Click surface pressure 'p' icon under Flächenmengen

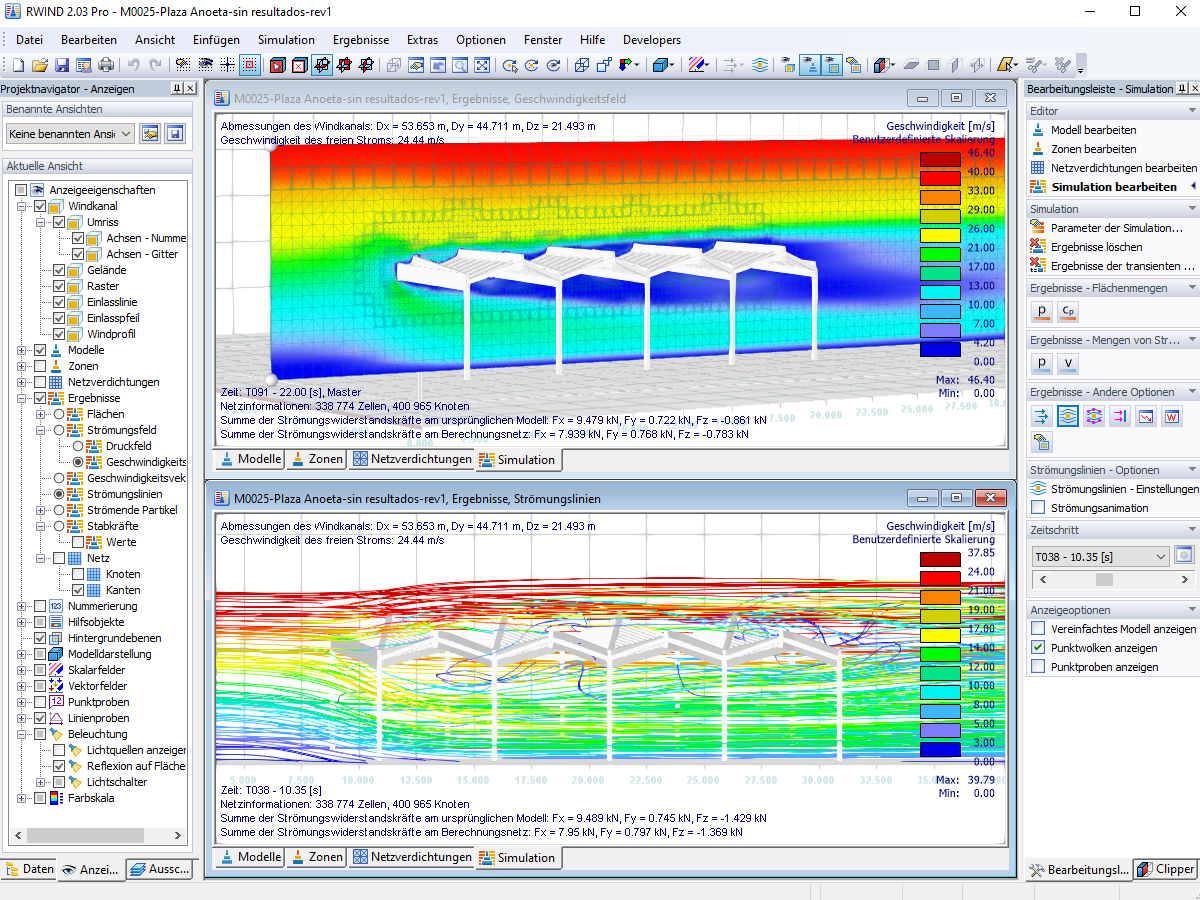(1041, 313)
